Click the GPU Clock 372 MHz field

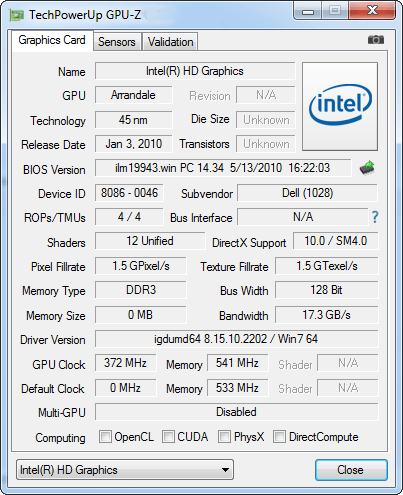[x=125, y=363]
